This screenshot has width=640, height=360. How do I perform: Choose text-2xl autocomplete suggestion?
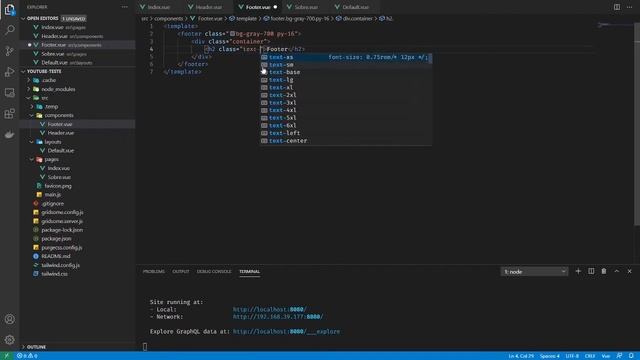[346, 95]
